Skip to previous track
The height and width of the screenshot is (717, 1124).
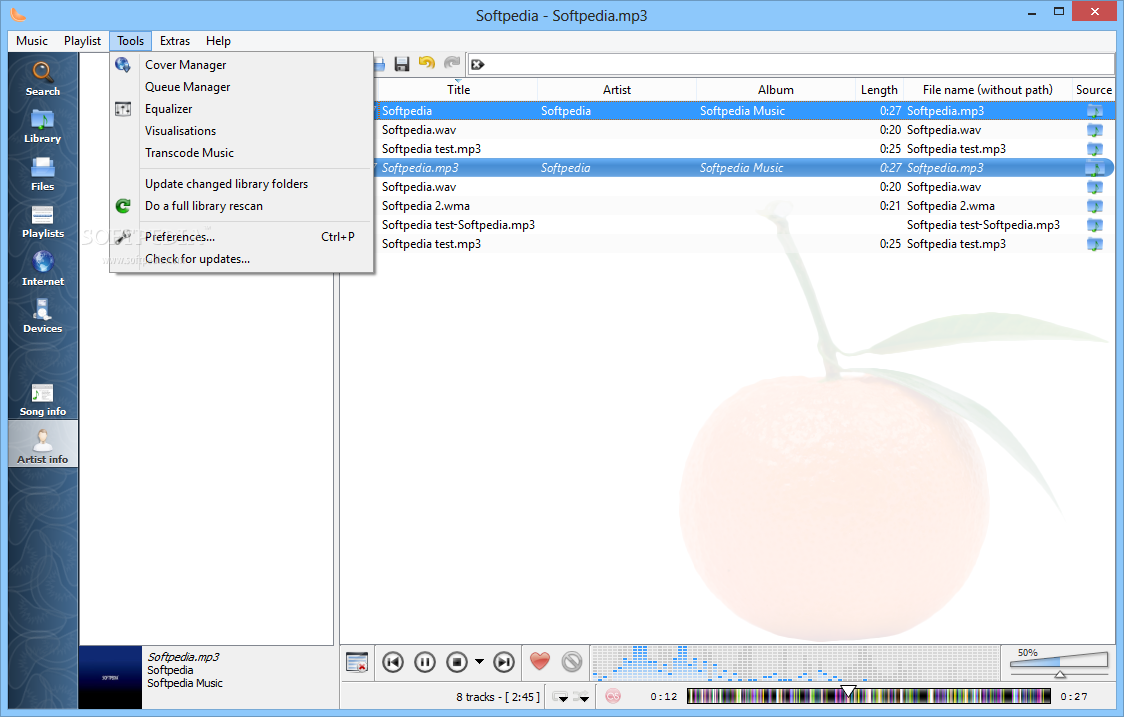point(393,662)
